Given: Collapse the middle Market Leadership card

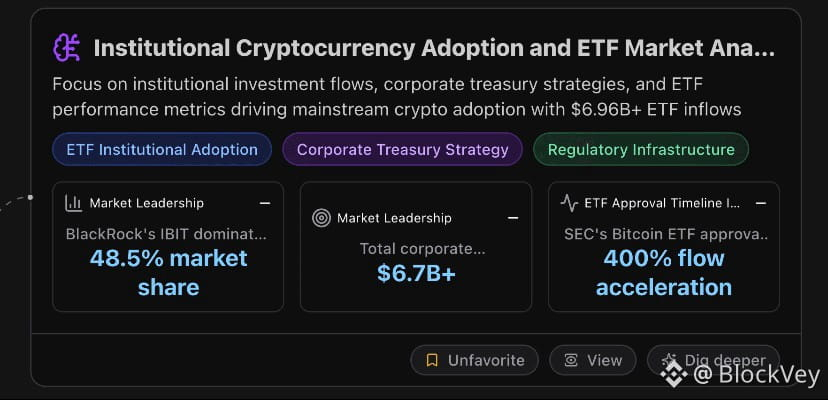Looking at the screenshot, I should point(512,217).
